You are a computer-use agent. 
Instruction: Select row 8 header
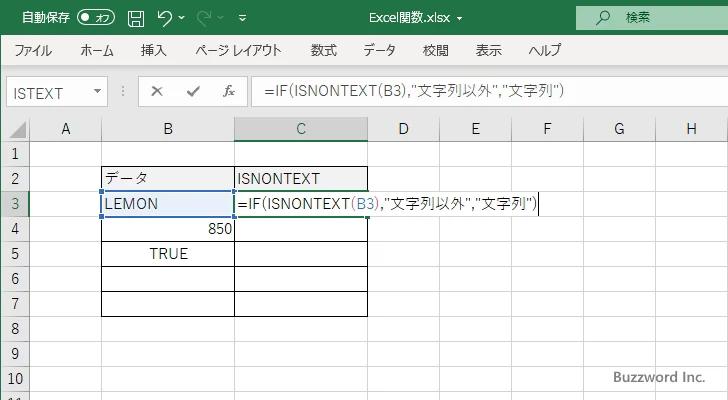click(x=15, y=329)
